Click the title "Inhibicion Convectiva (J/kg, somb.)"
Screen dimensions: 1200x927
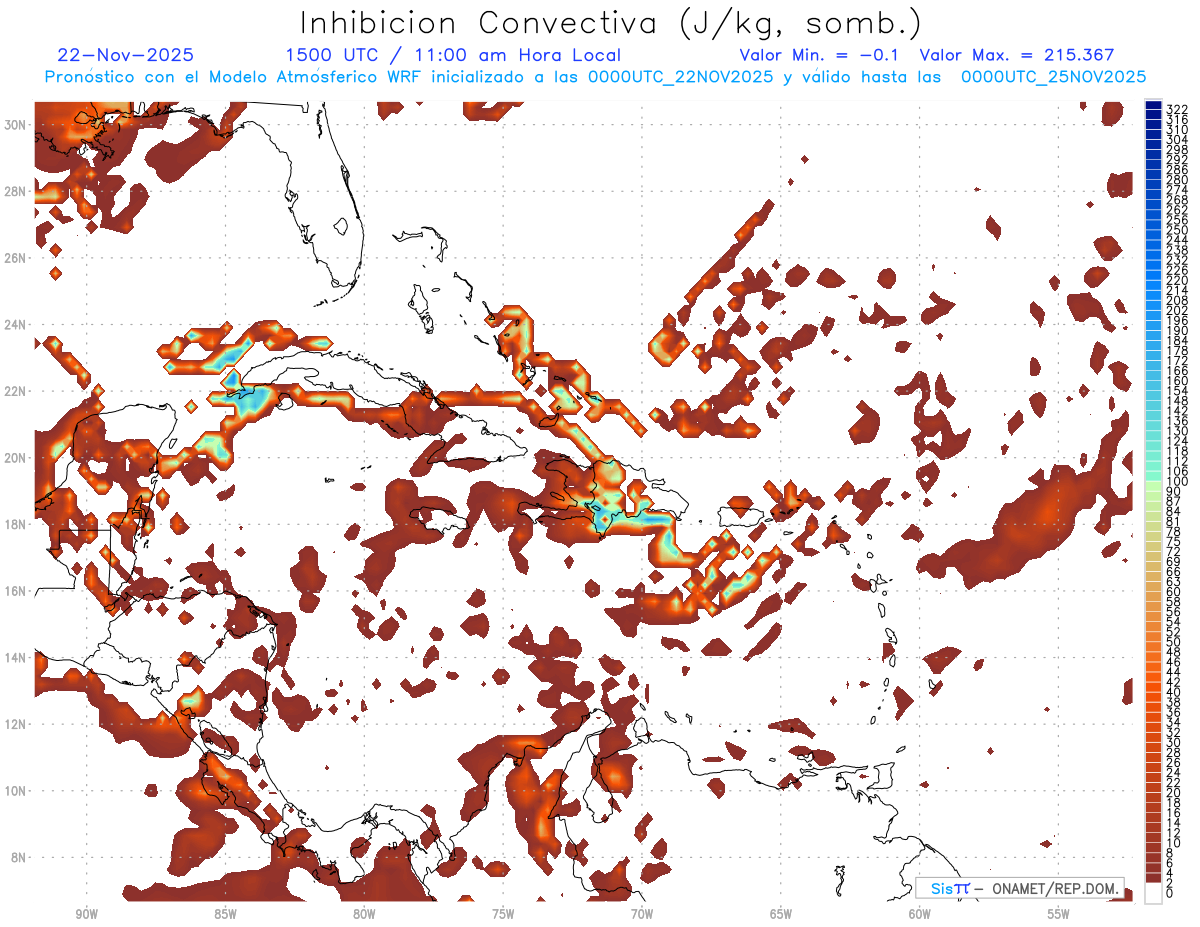(x=611, y=23)
